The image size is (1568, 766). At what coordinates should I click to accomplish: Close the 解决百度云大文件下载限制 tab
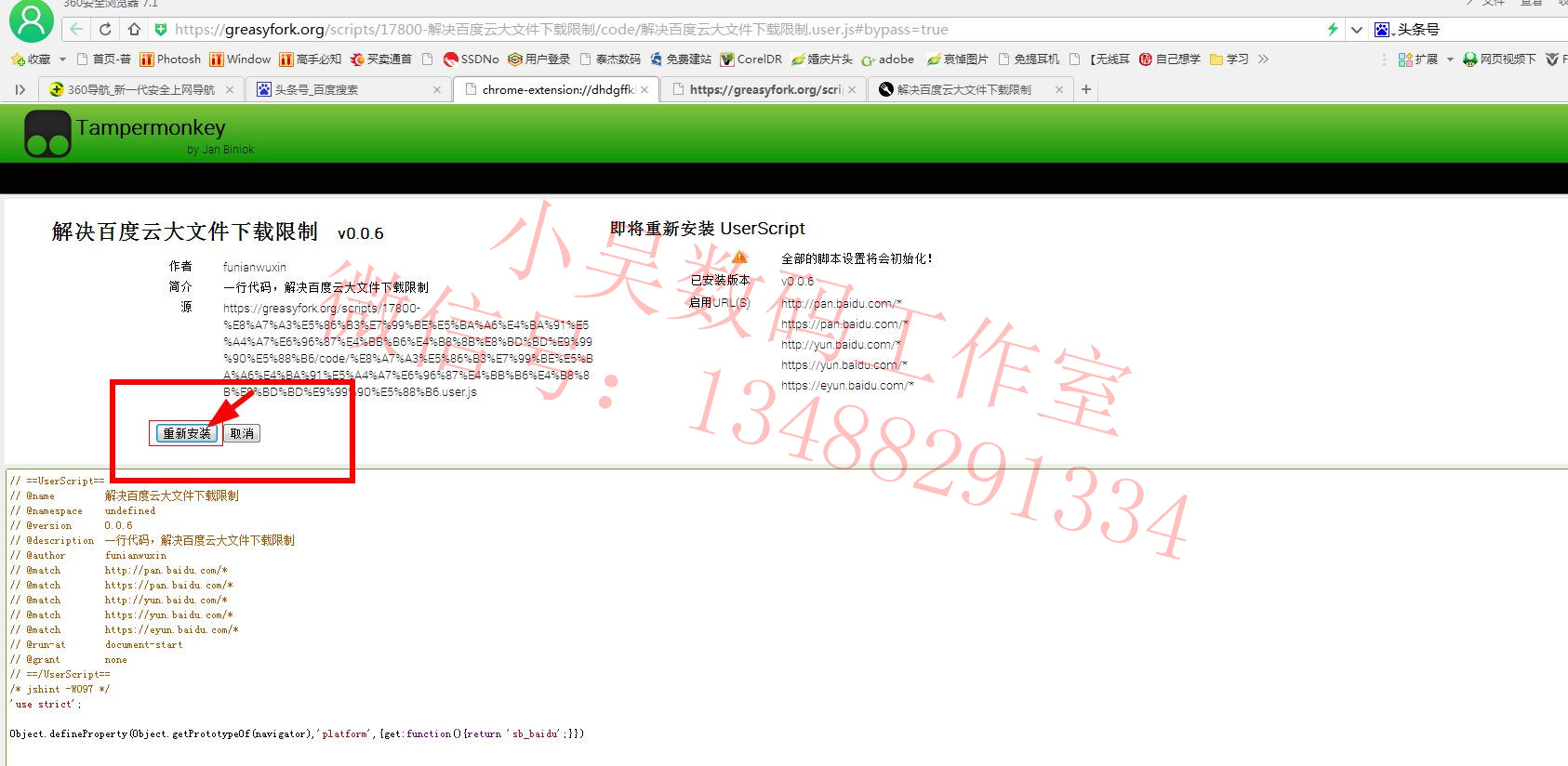click(x=1059, y=90)
